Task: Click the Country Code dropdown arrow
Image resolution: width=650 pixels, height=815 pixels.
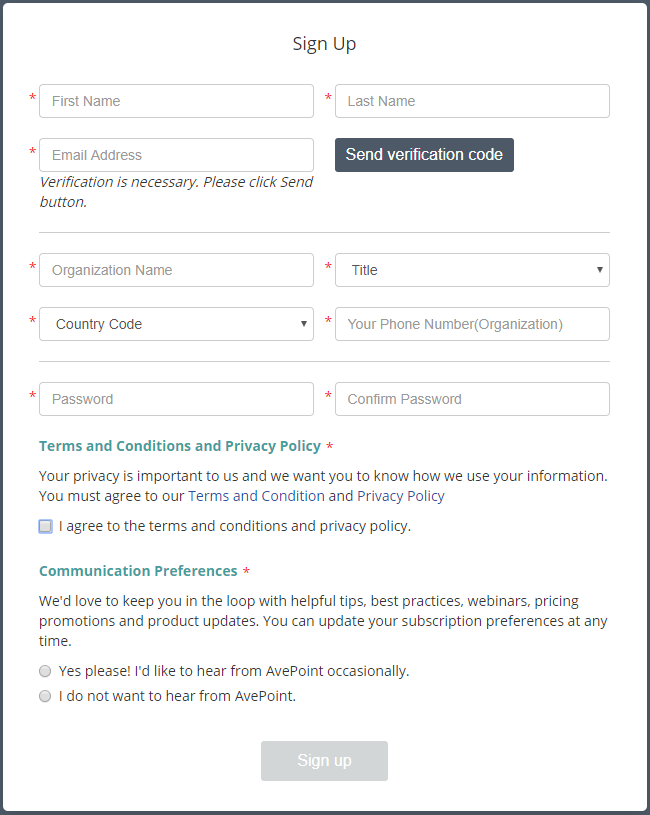Action: 303,324
